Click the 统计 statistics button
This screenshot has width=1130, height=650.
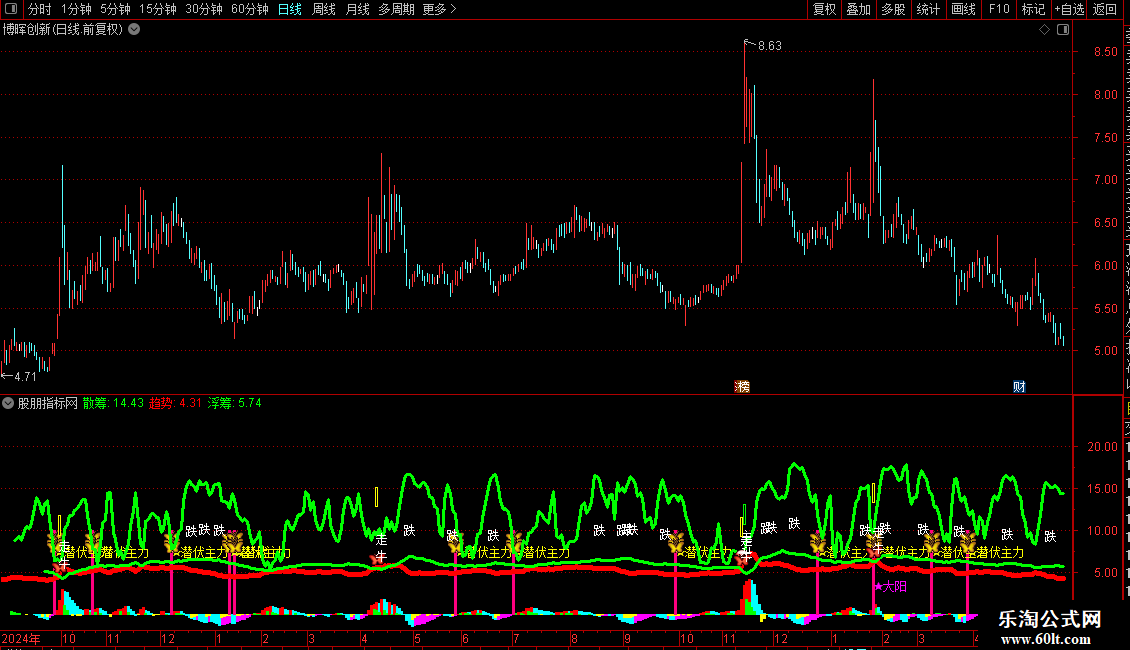point(927,9)
